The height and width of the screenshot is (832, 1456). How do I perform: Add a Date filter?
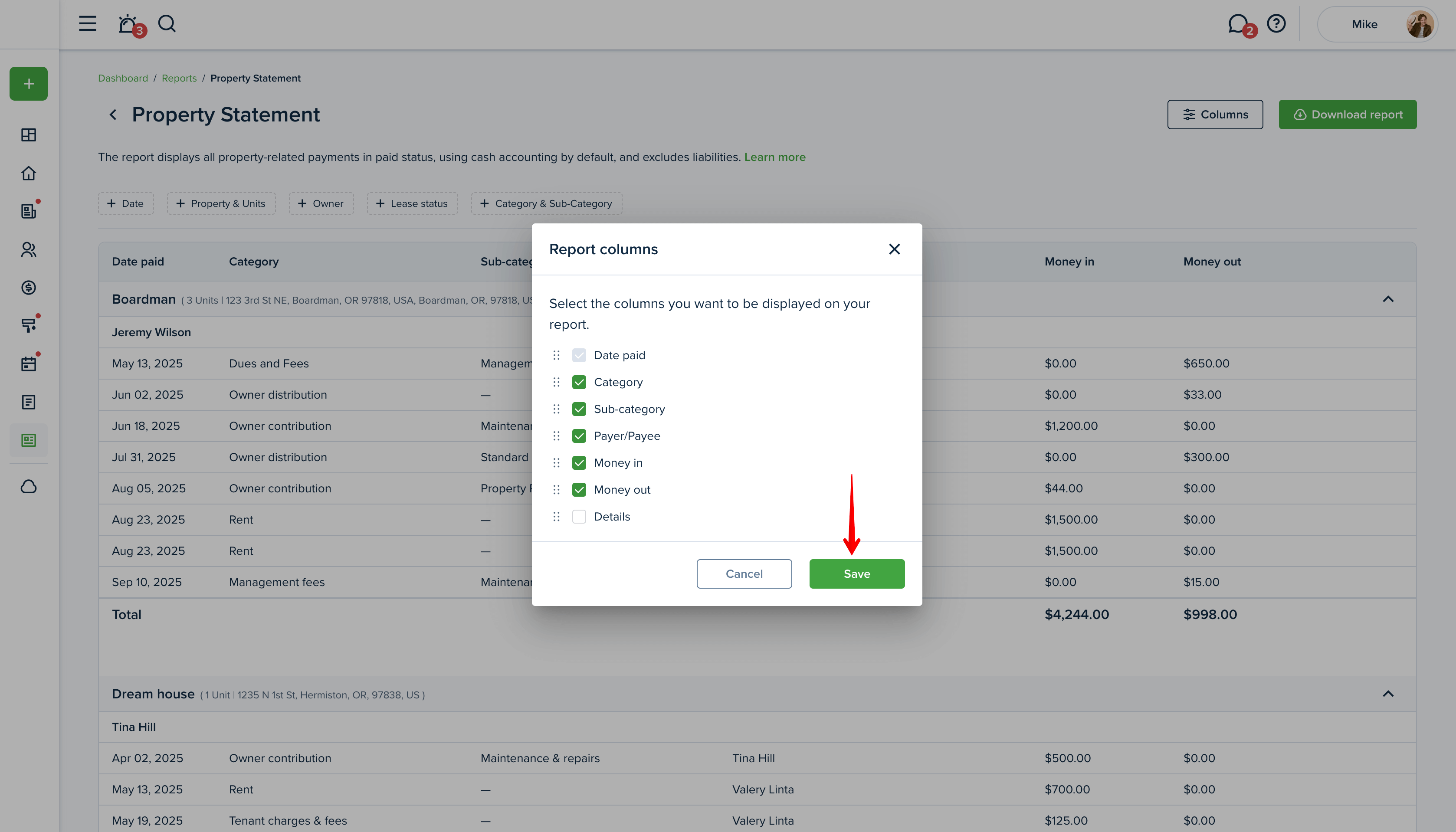coord(126,203)
